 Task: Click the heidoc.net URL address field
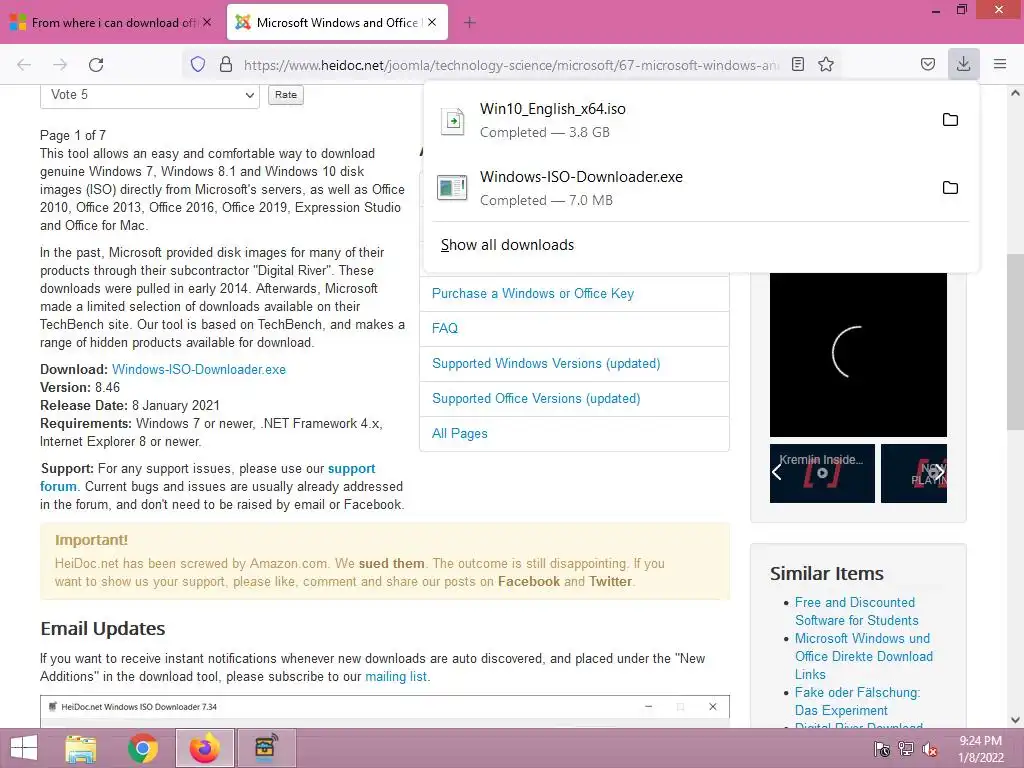(511, 65)
